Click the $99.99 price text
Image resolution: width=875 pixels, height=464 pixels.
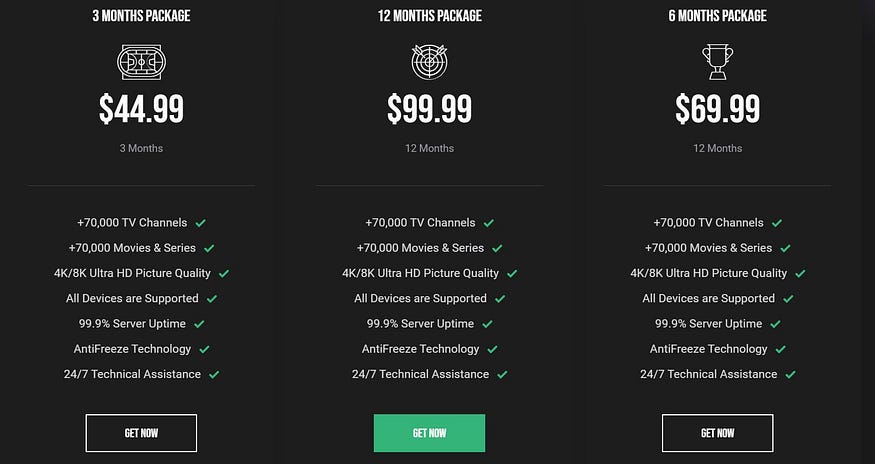pos(429,109)
